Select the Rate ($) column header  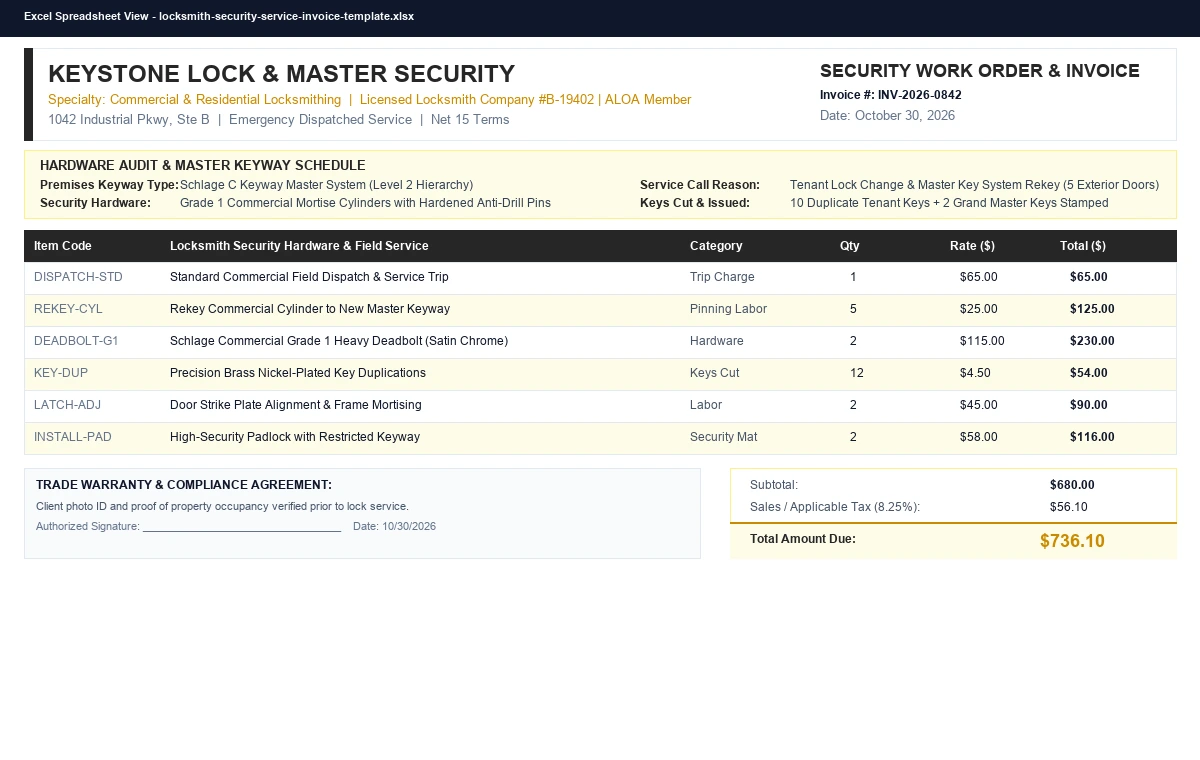972,246
